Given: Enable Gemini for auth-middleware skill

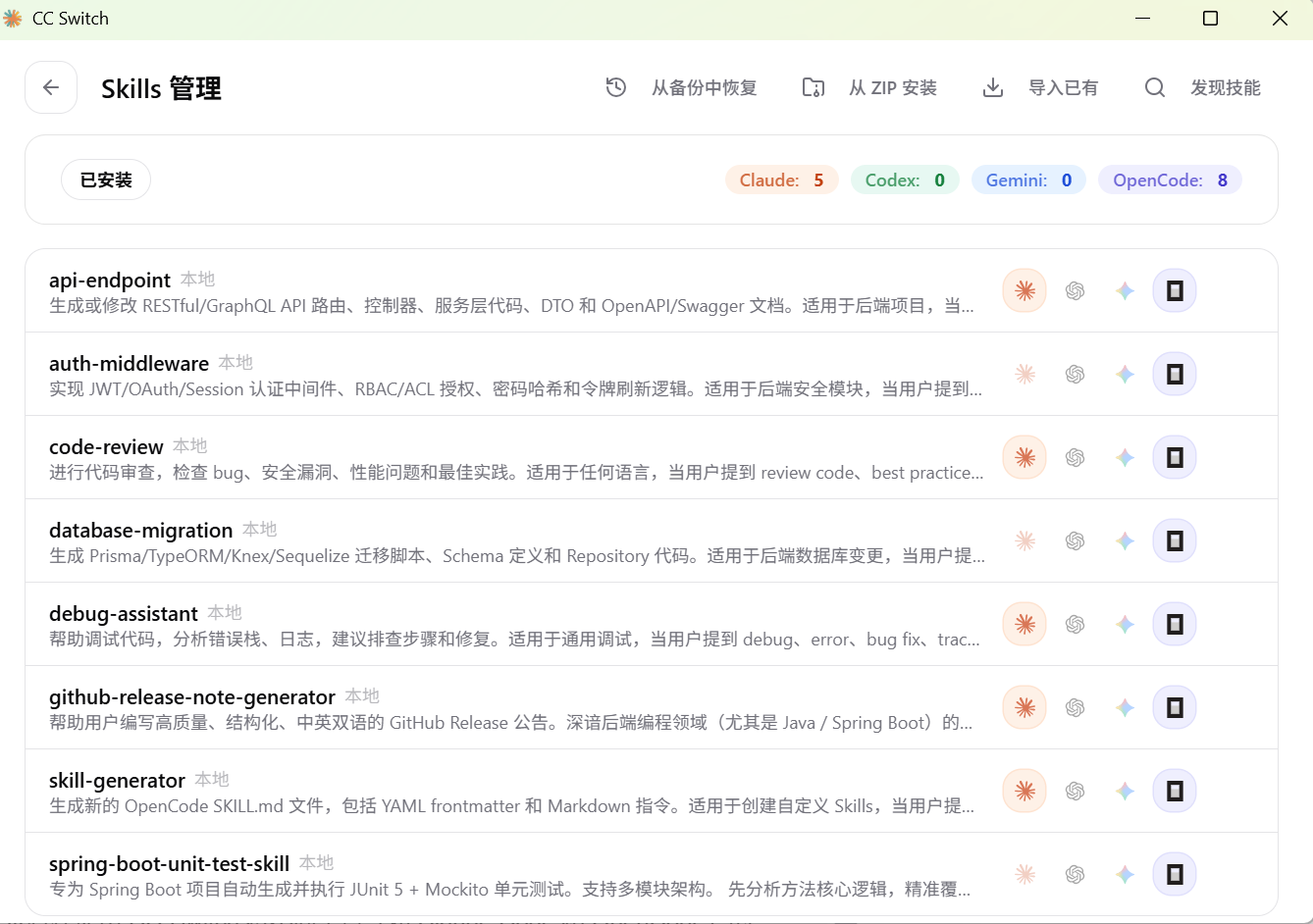Looking at the screenshot, I should 1125,374.
